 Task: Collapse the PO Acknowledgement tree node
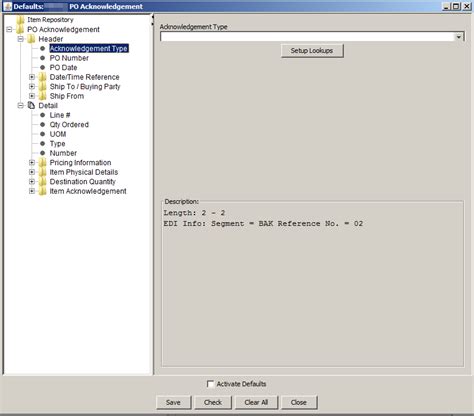tap(9, 30)
